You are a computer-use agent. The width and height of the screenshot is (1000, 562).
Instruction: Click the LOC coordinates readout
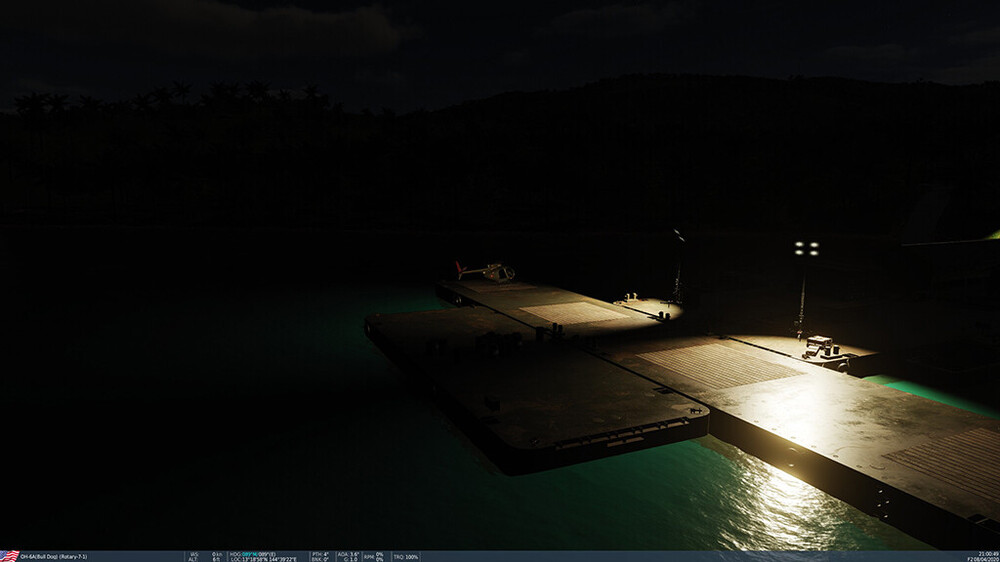[263, 559]
